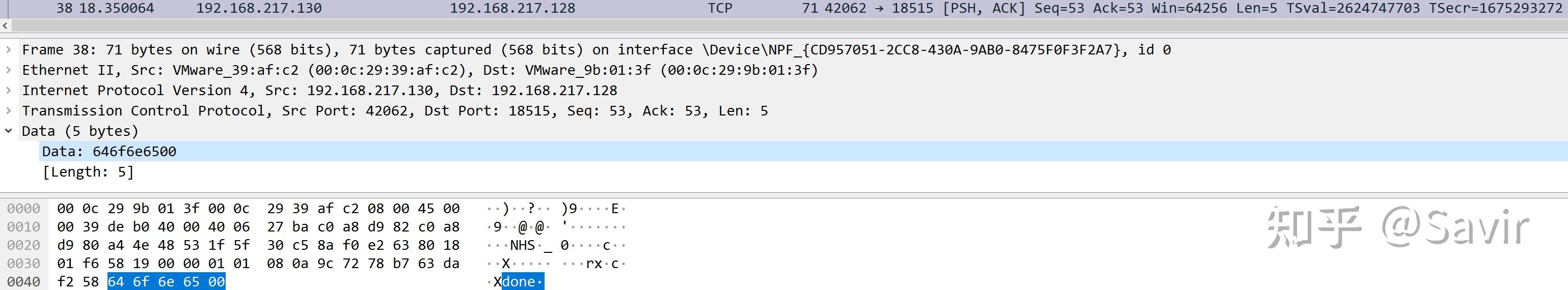Click the hex offset 0040 row label
Image resolution: width=1568 pixels, height=290 pixels.
[24, 281]
